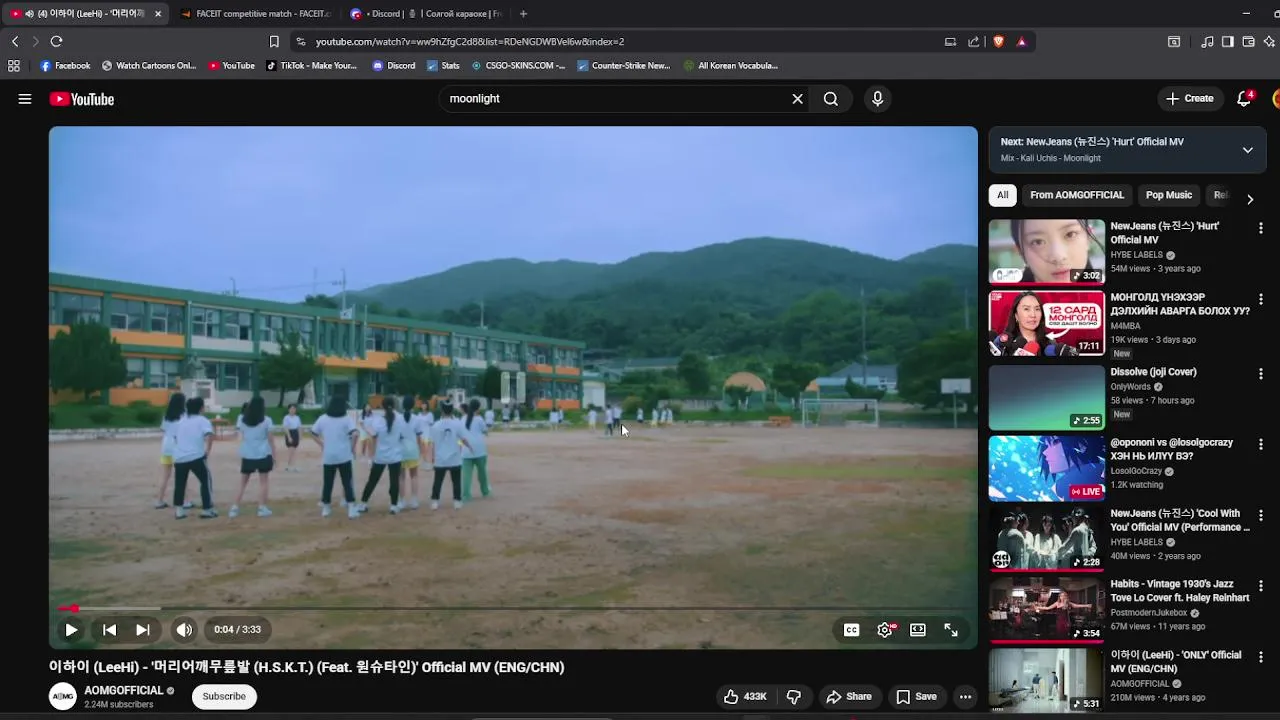Viewport: 1280px width, 720px height.
Task: Open Brave Playlist music note icon
Action: pos(1207,41)
